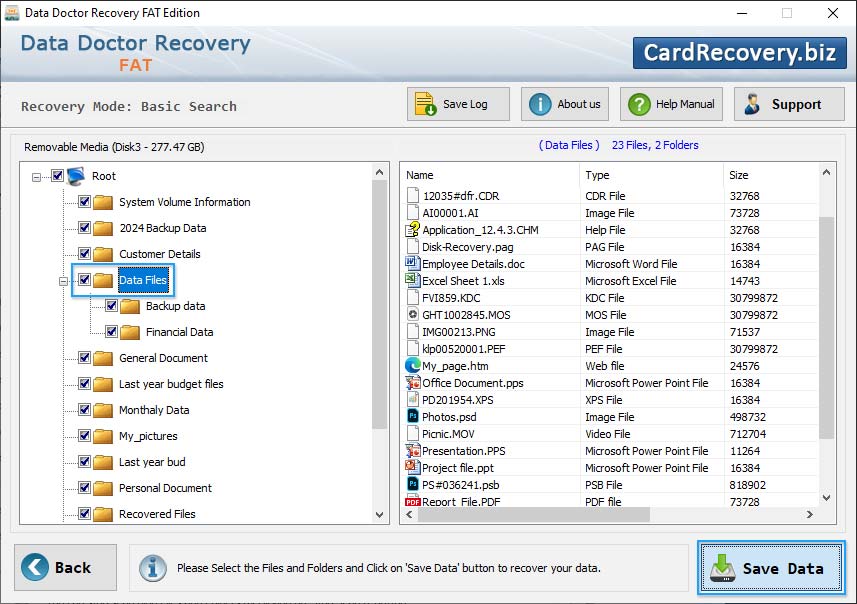The height and width of the screenshot is (604, 857).
Task: Click the Save Data drive icon
Action: 723,568
